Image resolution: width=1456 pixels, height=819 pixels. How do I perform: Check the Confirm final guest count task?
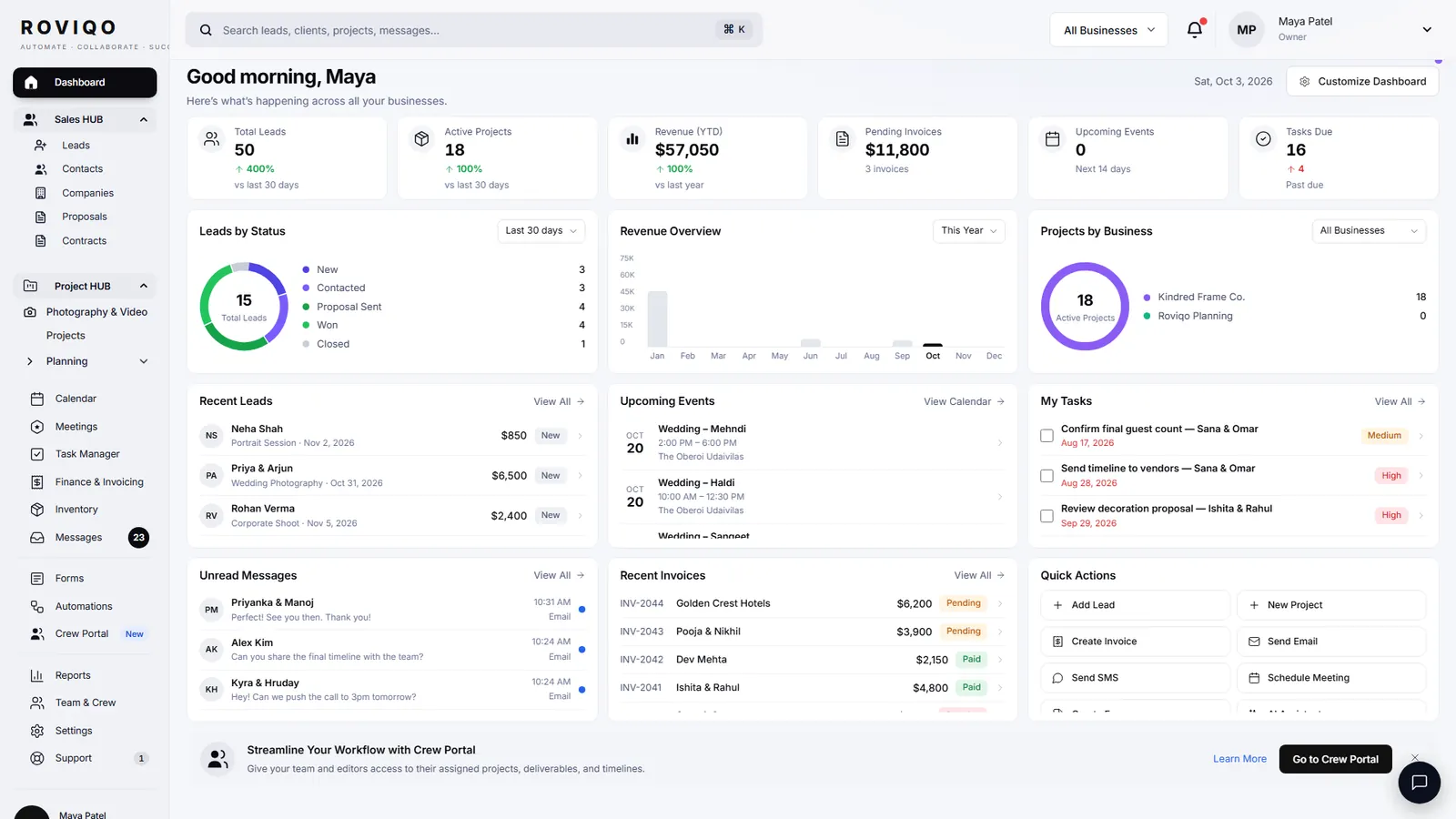click(1046, 436)
